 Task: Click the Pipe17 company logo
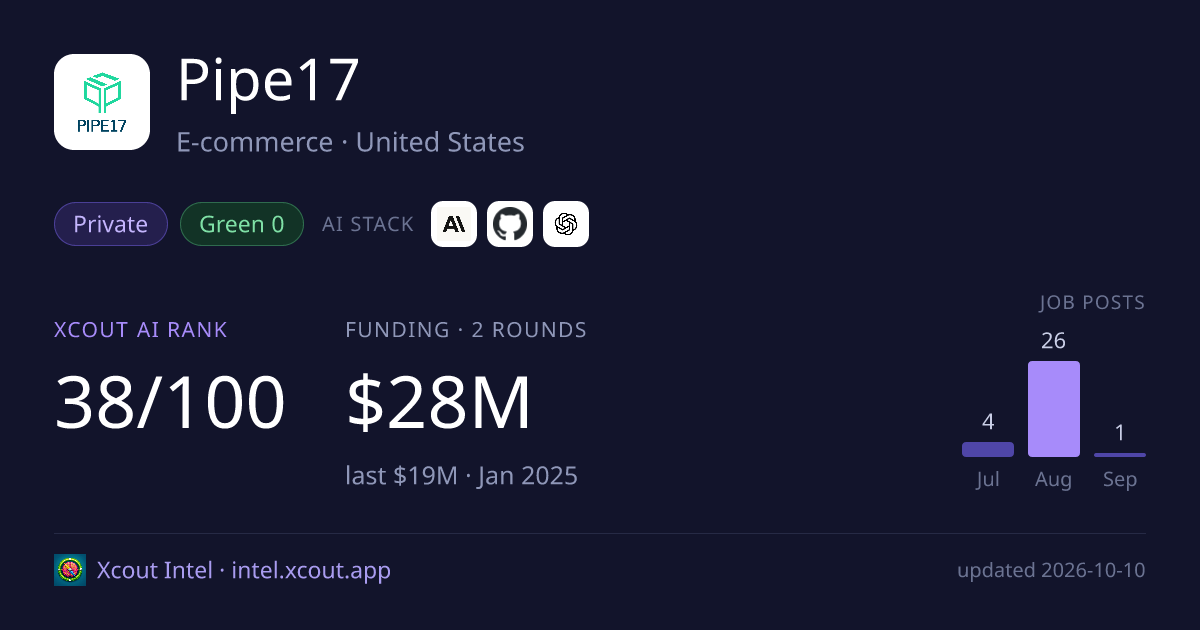pos(102,102)
